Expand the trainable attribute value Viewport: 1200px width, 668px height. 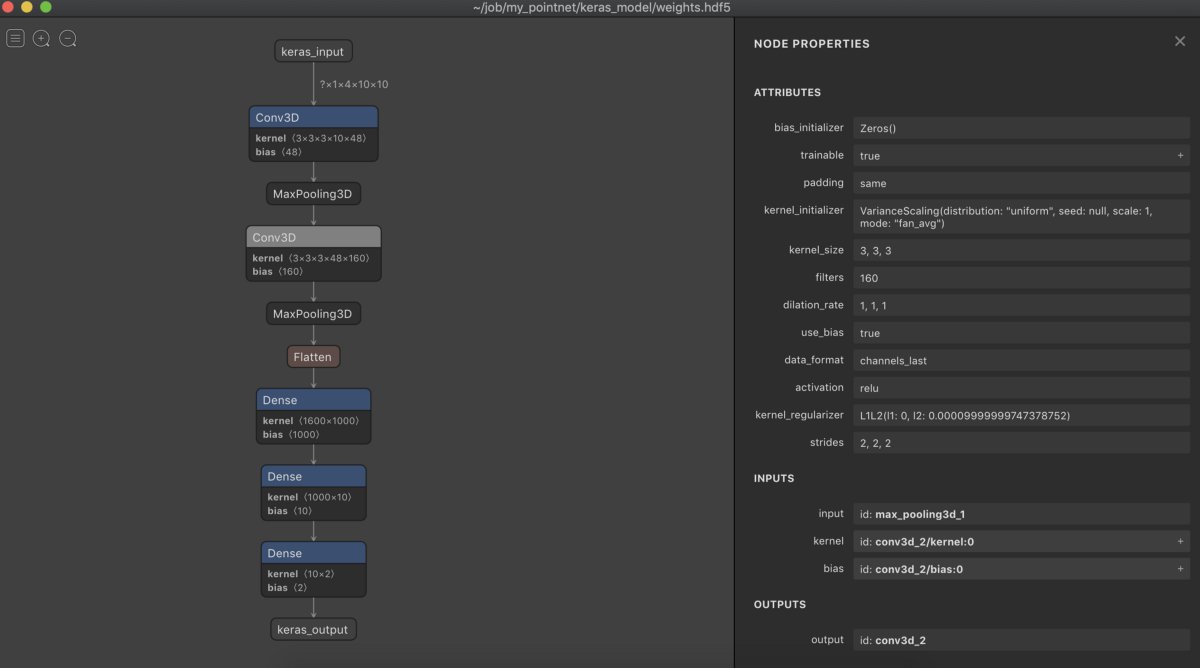tap(1180, 155)
